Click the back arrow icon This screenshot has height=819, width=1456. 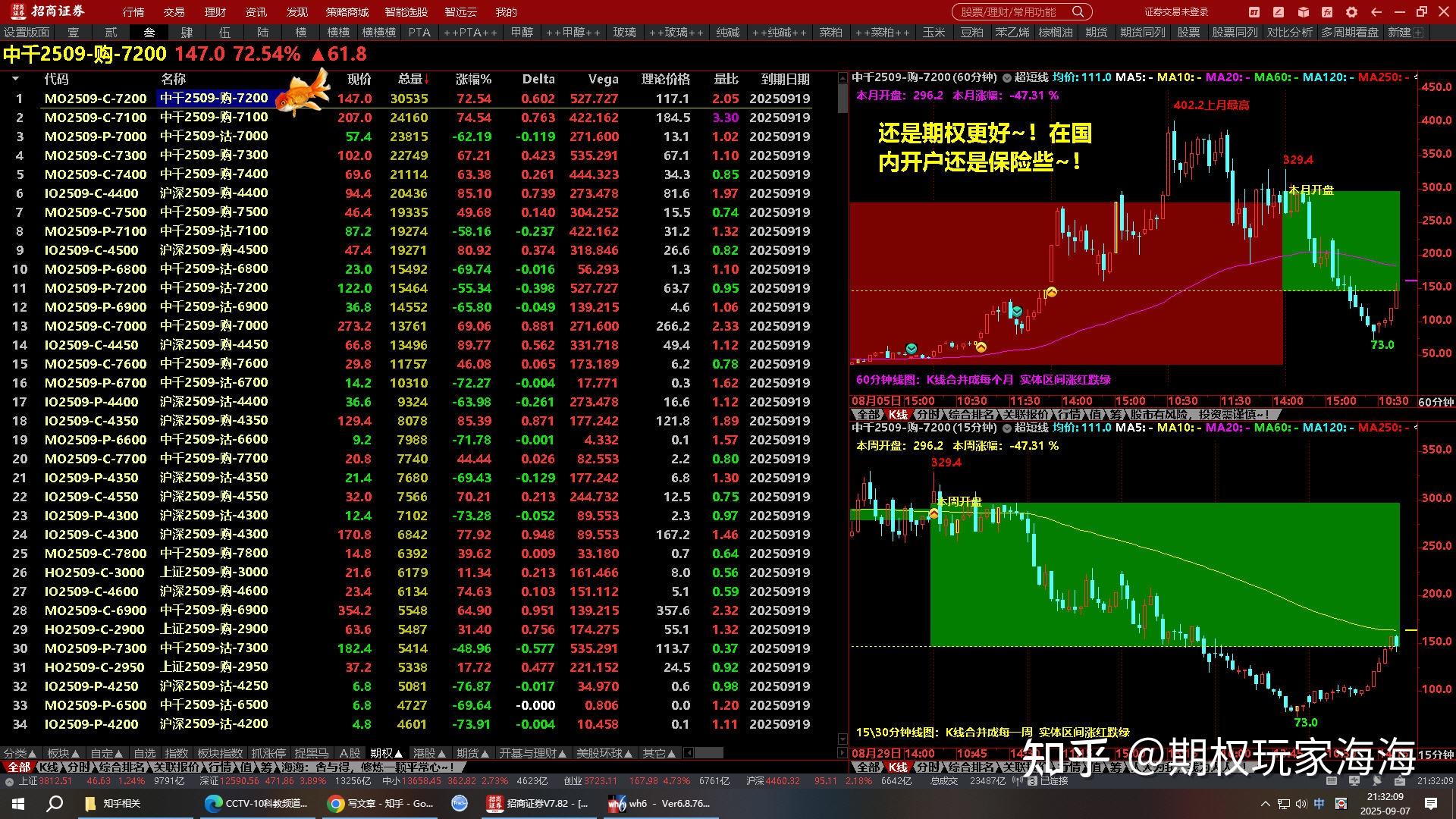[x=1376, y=11]
